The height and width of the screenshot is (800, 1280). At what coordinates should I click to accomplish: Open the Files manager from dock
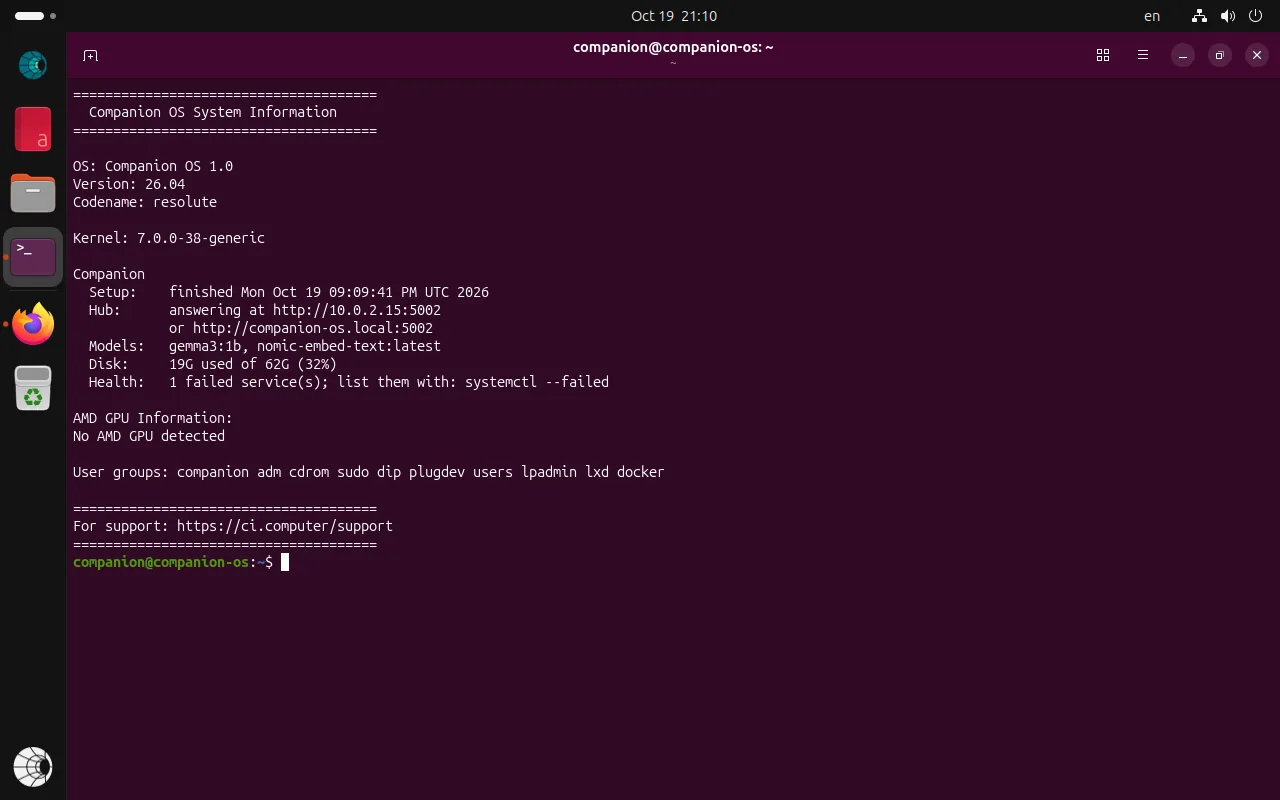[33, 192]
